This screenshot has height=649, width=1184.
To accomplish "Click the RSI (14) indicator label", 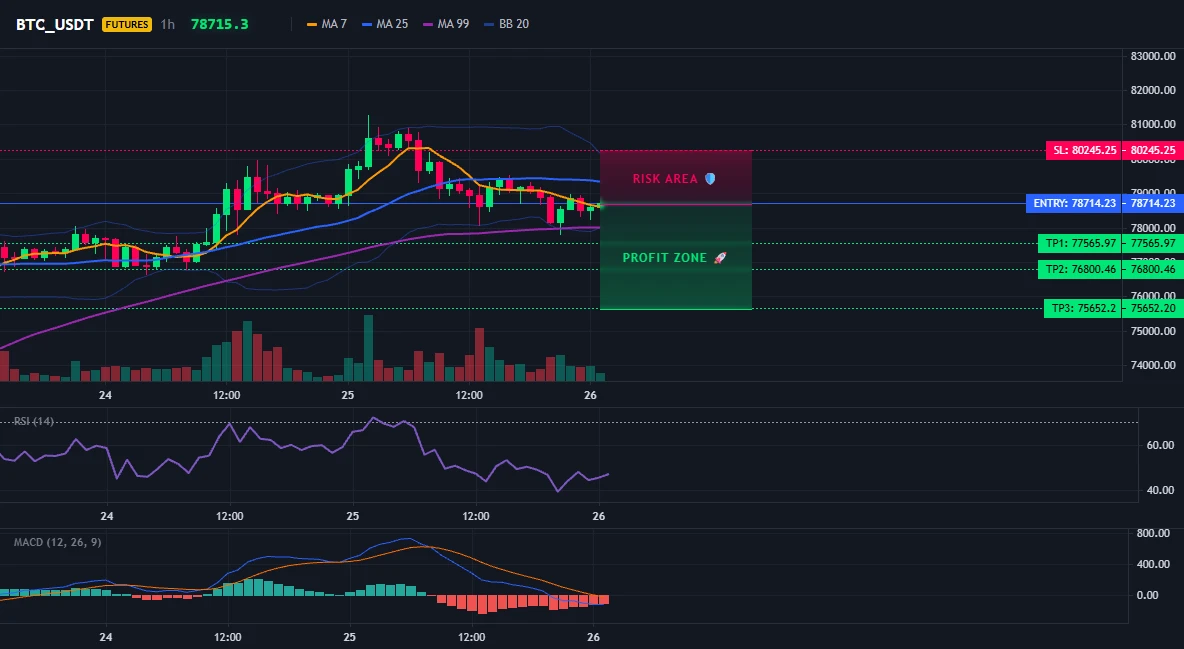I will point(34,421).
